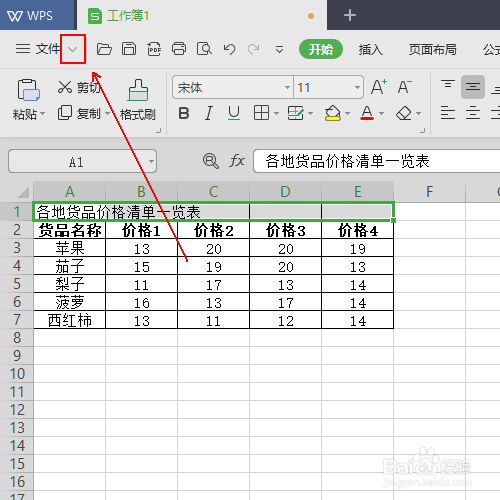Export to PDF icon
Screen dimensions: 500x500
point(154,49)
